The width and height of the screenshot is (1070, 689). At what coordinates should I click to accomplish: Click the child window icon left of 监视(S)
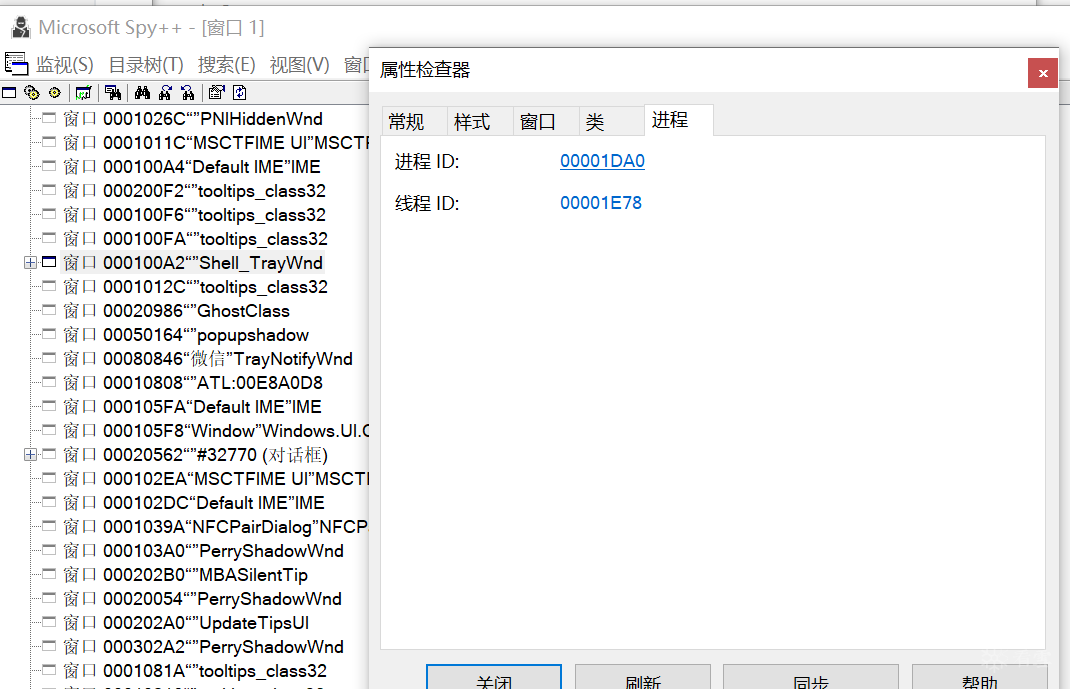click(16, 63)
